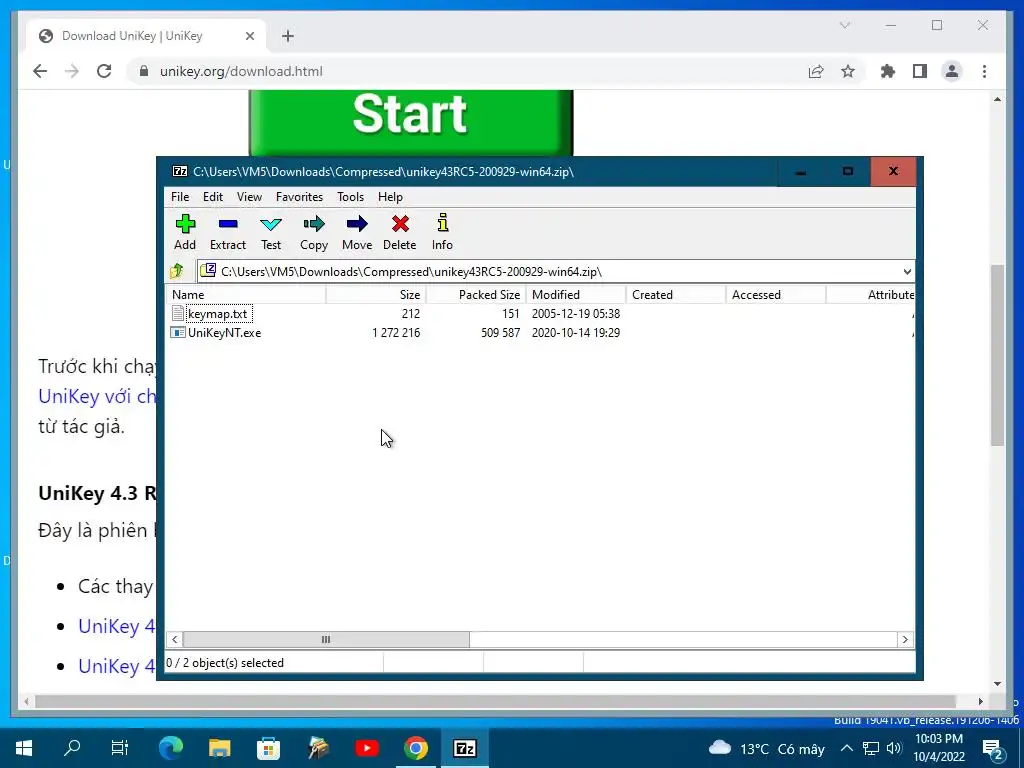The height and width of the screenshot is (768, 1024).
Task: Click the UniKeyNT.exe file icon
Action: (x=178, y=332)
